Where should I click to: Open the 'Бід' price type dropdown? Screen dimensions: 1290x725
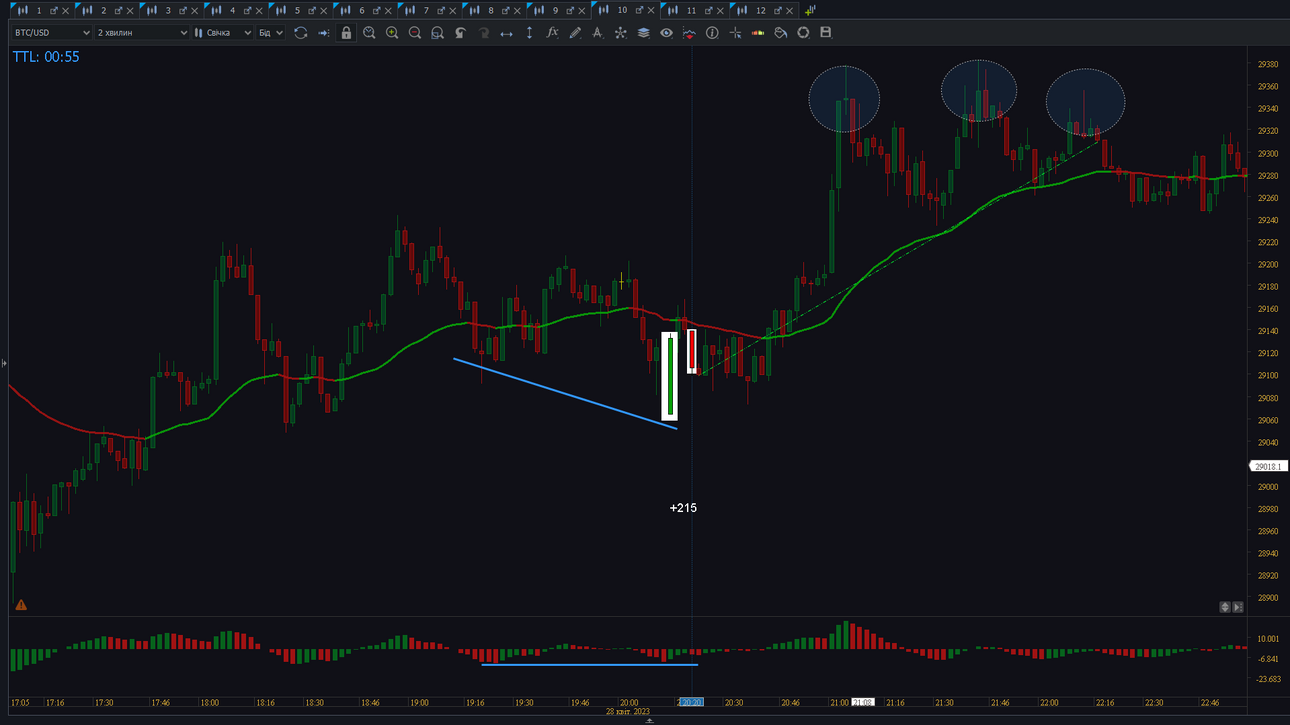tap(271, 33)
